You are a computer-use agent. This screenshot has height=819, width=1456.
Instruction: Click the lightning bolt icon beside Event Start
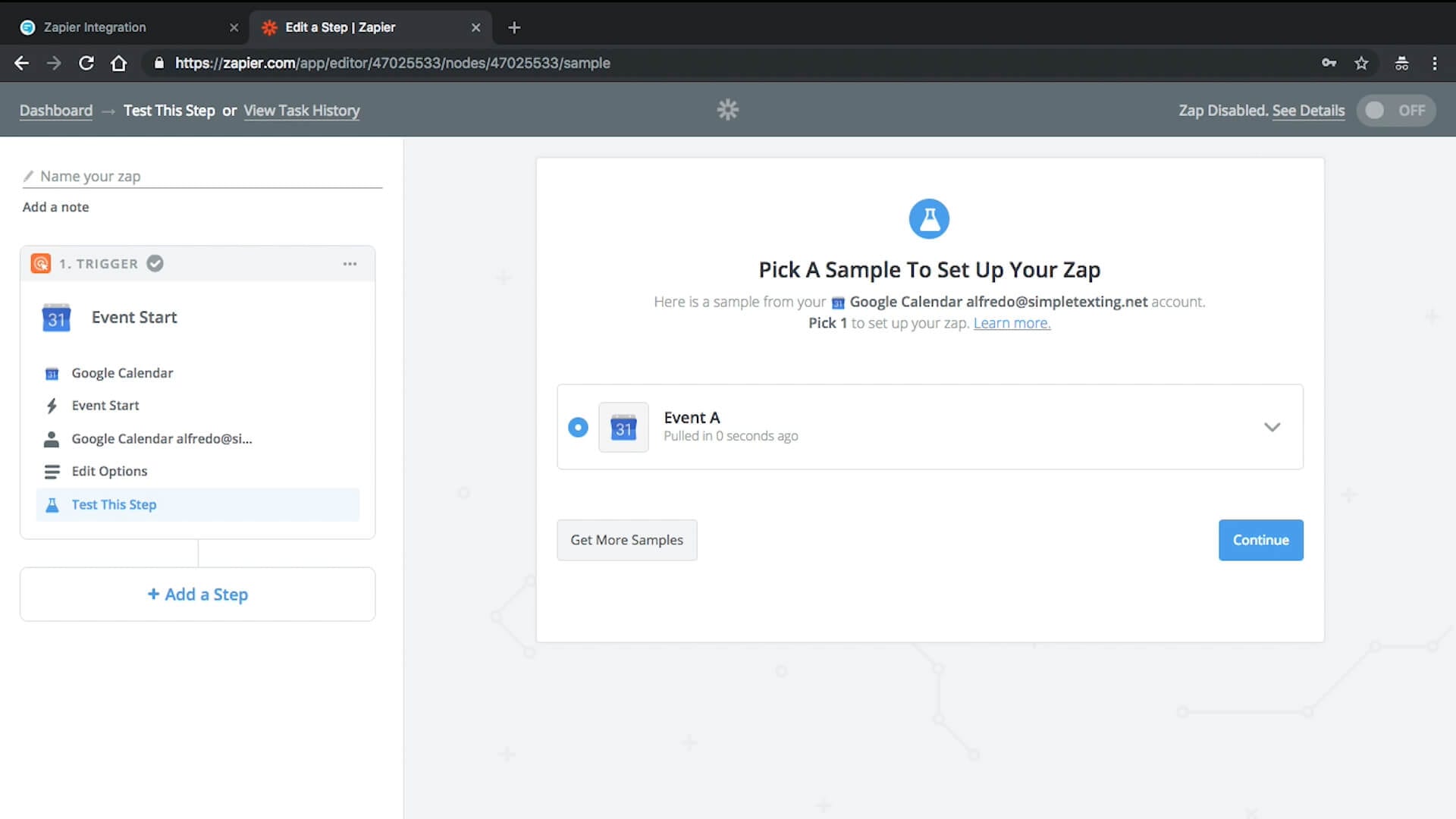pyautogui.click(x=52, y=406)
